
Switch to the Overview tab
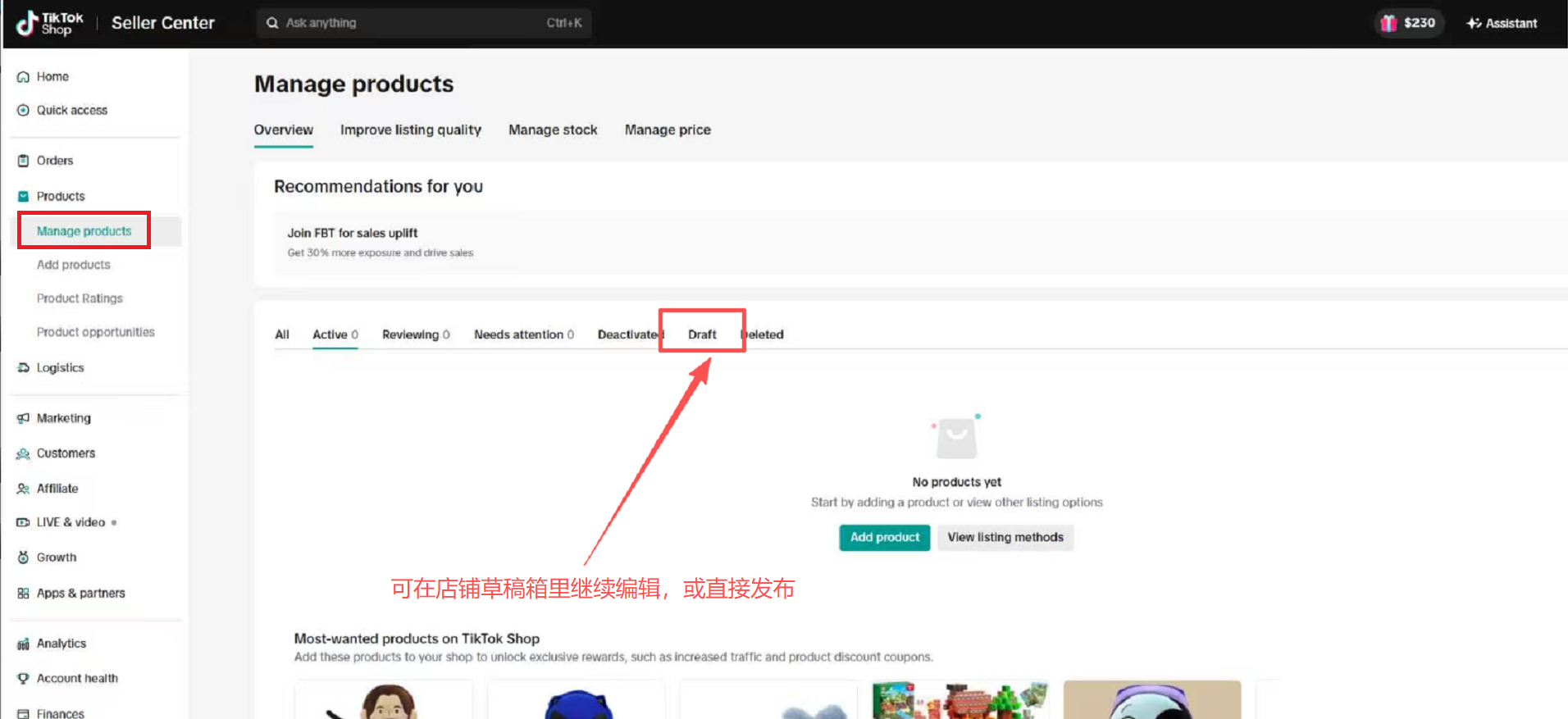point(284,130)
